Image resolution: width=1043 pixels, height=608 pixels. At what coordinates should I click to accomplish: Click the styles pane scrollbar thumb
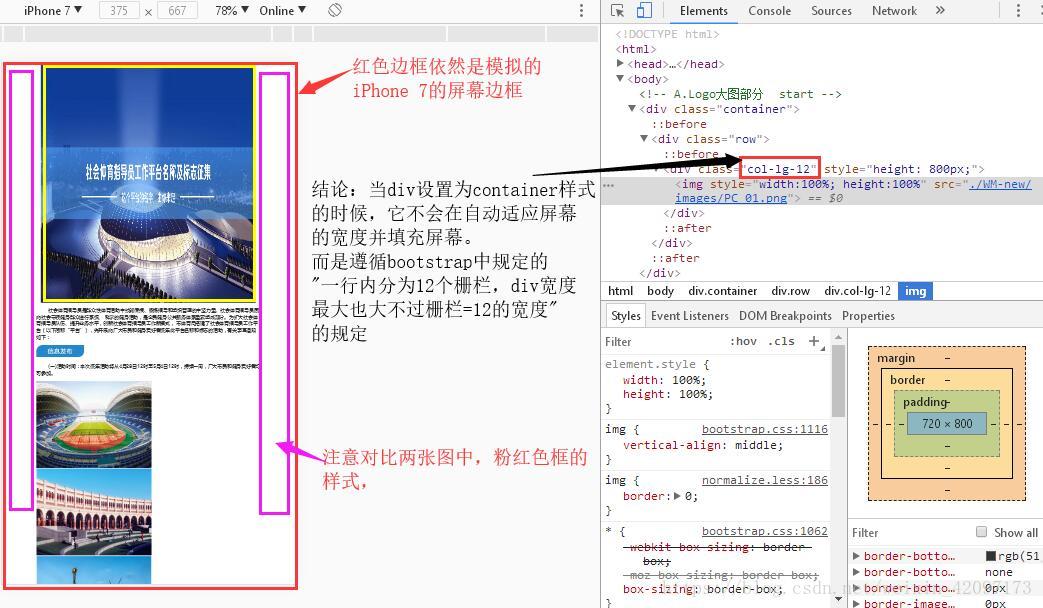(838, 380)
